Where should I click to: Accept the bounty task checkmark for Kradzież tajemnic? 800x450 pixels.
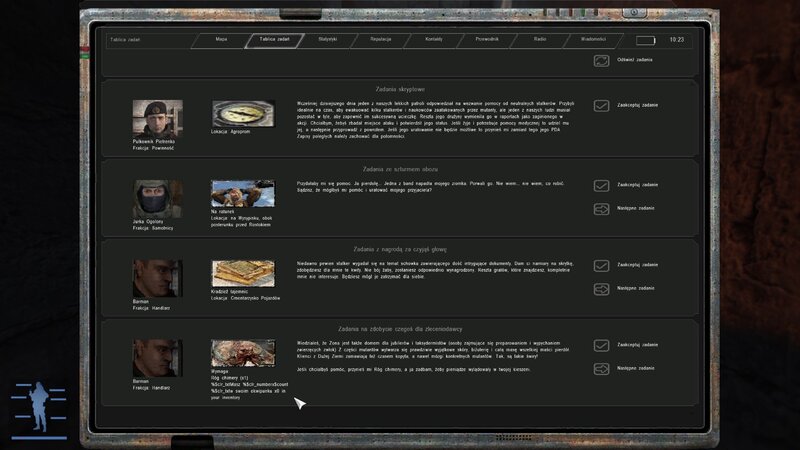(601, 266)
